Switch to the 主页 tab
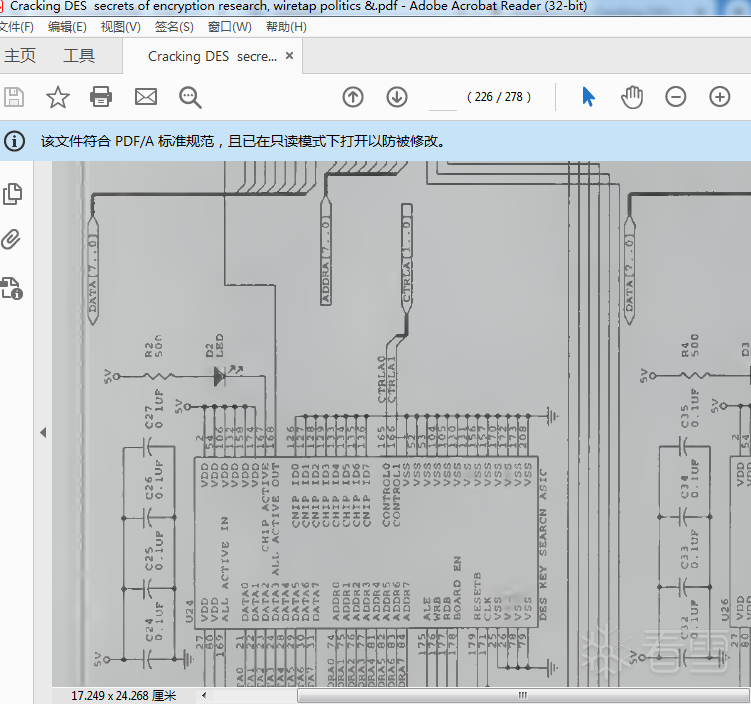Image resolution: width=751 pixels, height=704 pixels. [x=20, y=56]
